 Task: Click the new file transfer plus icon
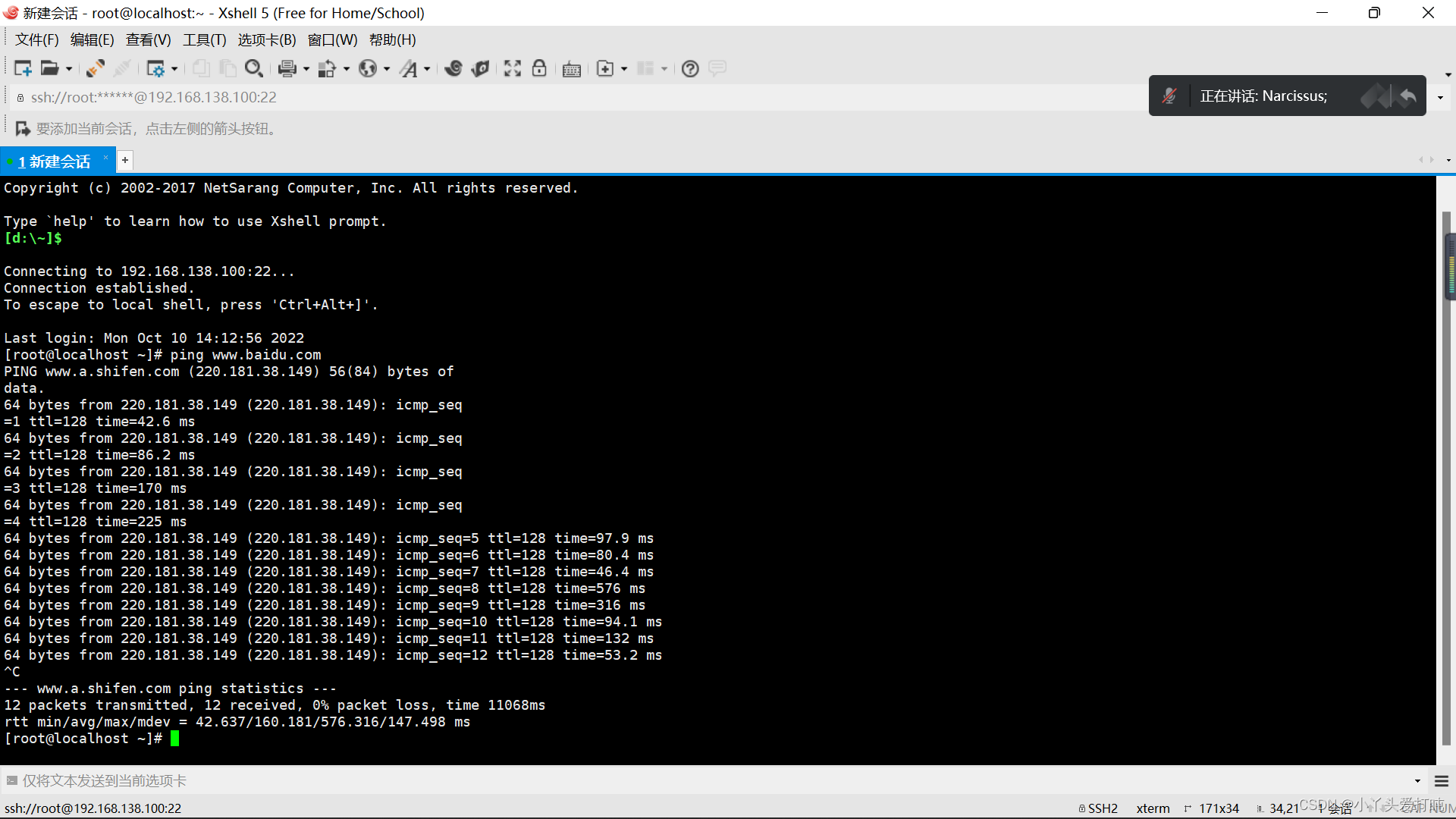(x=605, y=69)
